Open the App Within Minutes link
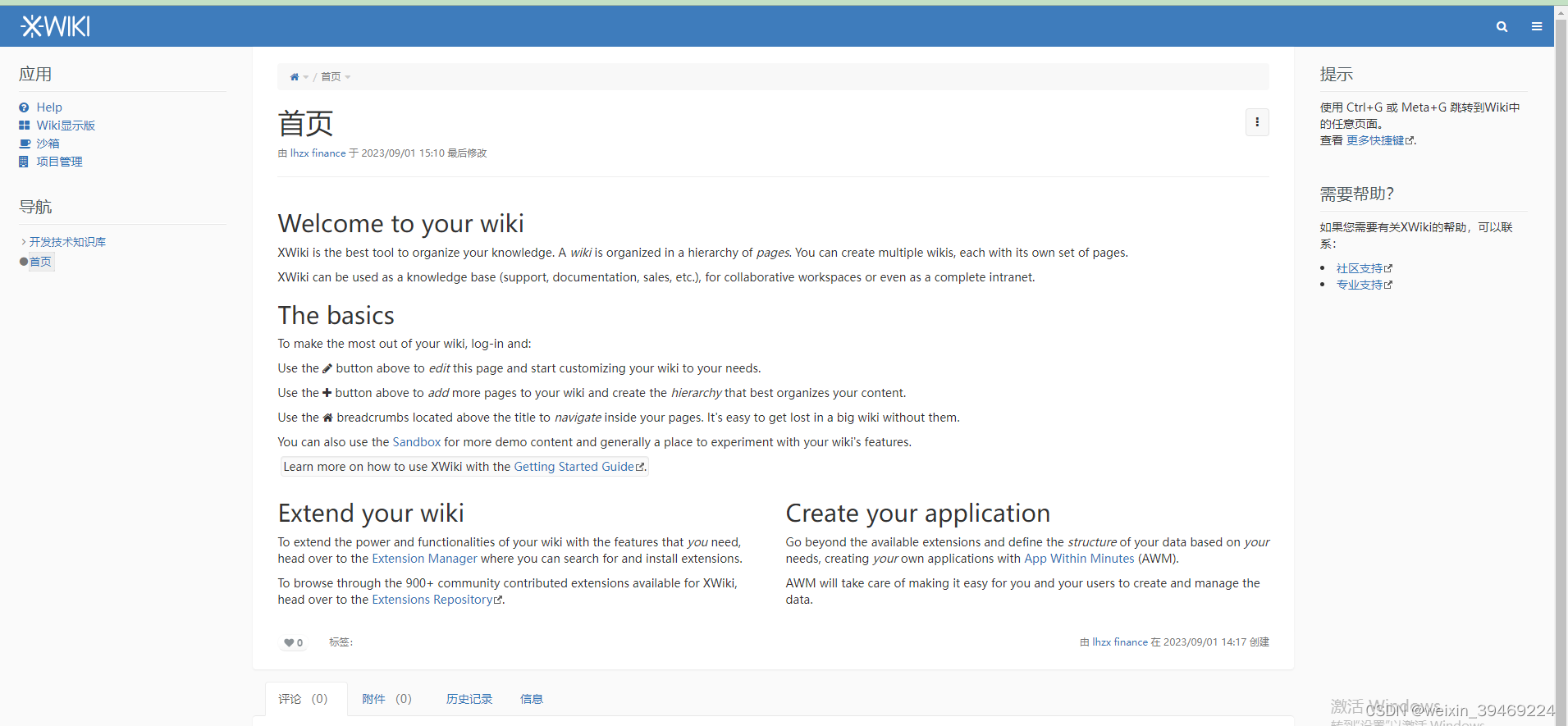The width and height of the screenshot is (1568, 726). [x=1079, y=559]
